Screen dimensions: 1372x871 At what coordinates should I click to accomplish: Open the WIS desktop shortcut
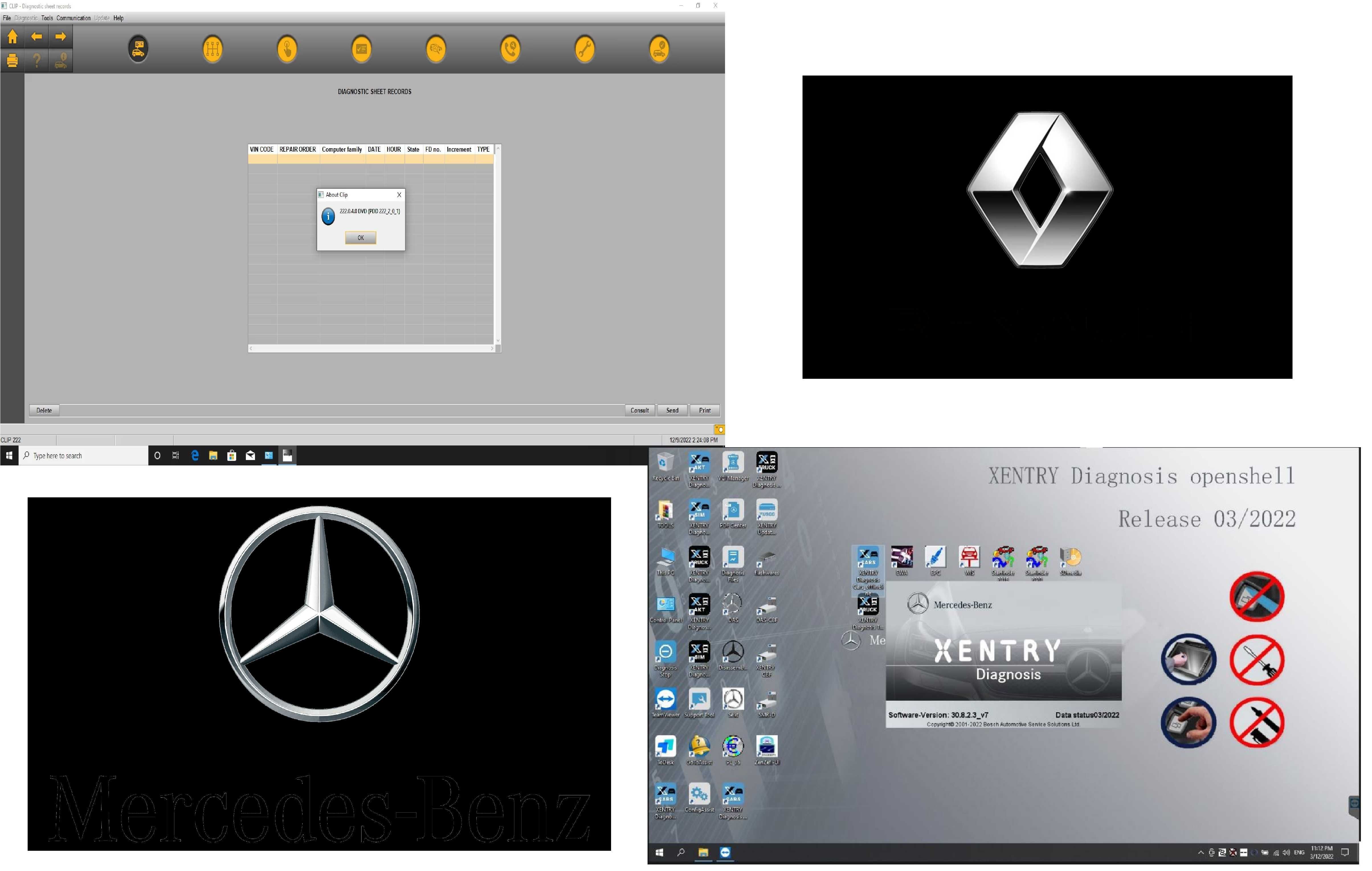[x=969, y=561]
